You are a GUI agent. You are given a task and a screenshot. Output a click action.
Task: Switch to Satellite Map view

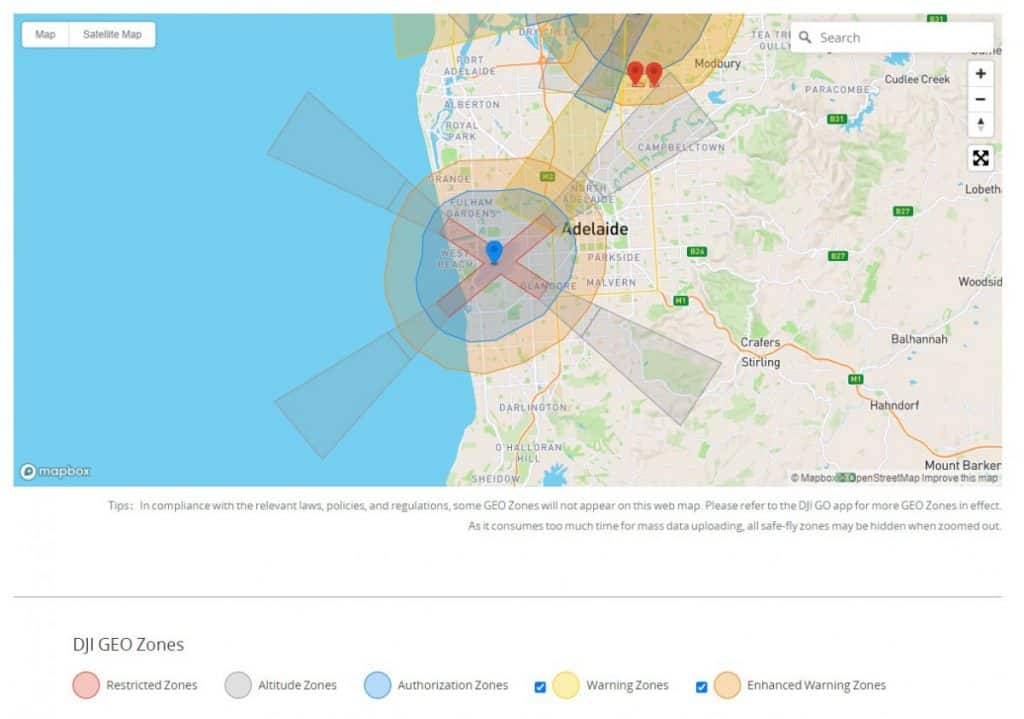click(x=112, y=35)
